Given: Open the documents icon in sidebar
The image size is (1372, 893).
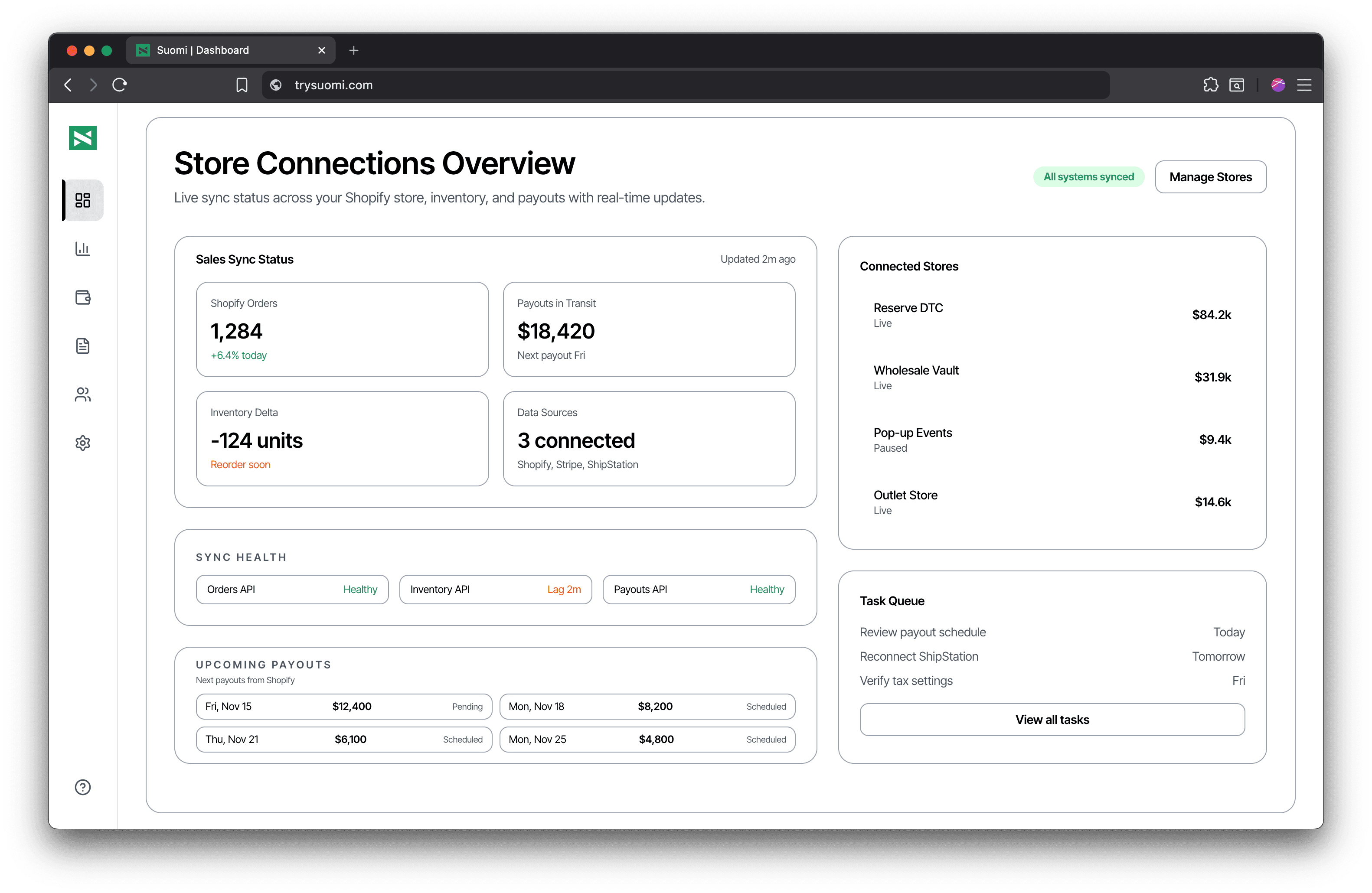Looking at the screenshot, I should pos(82,345).
